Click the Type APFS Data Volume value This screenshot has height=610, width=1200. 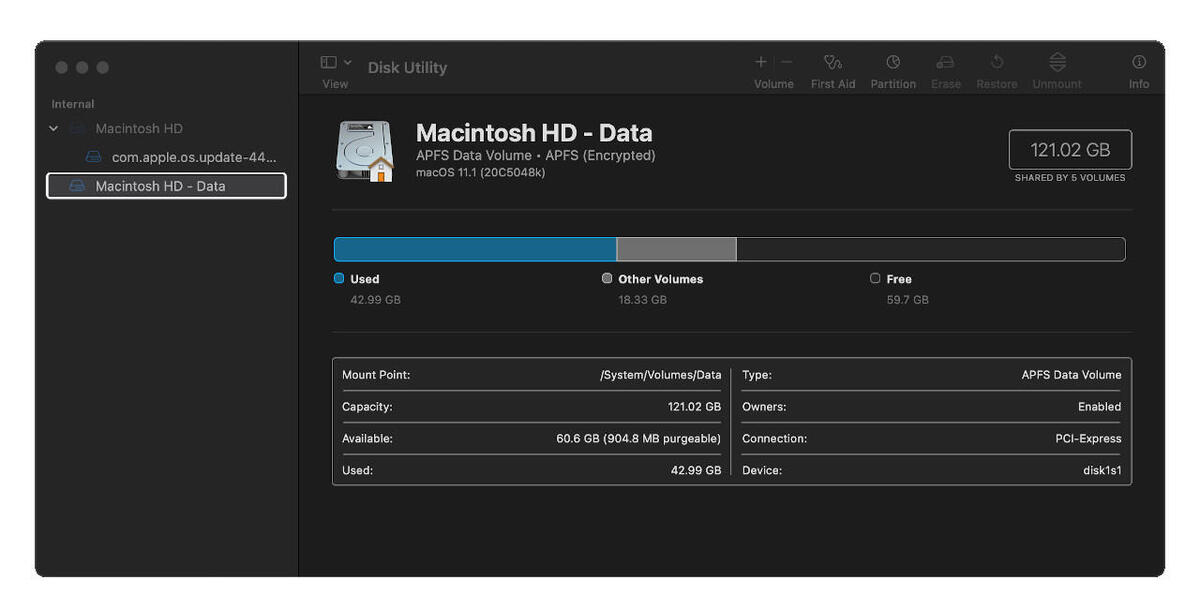pyautogui.click(x=1072, y=375)
